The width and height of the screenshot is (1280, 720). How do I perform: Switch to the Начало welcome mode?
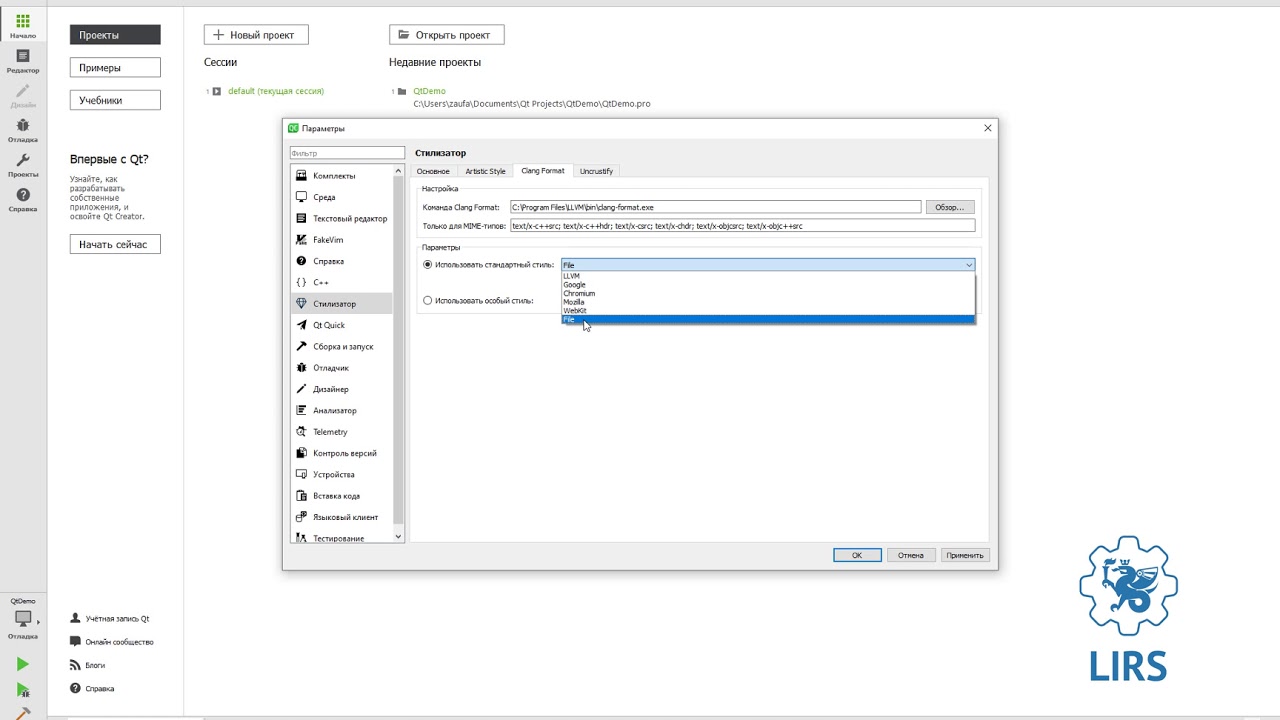22,26
